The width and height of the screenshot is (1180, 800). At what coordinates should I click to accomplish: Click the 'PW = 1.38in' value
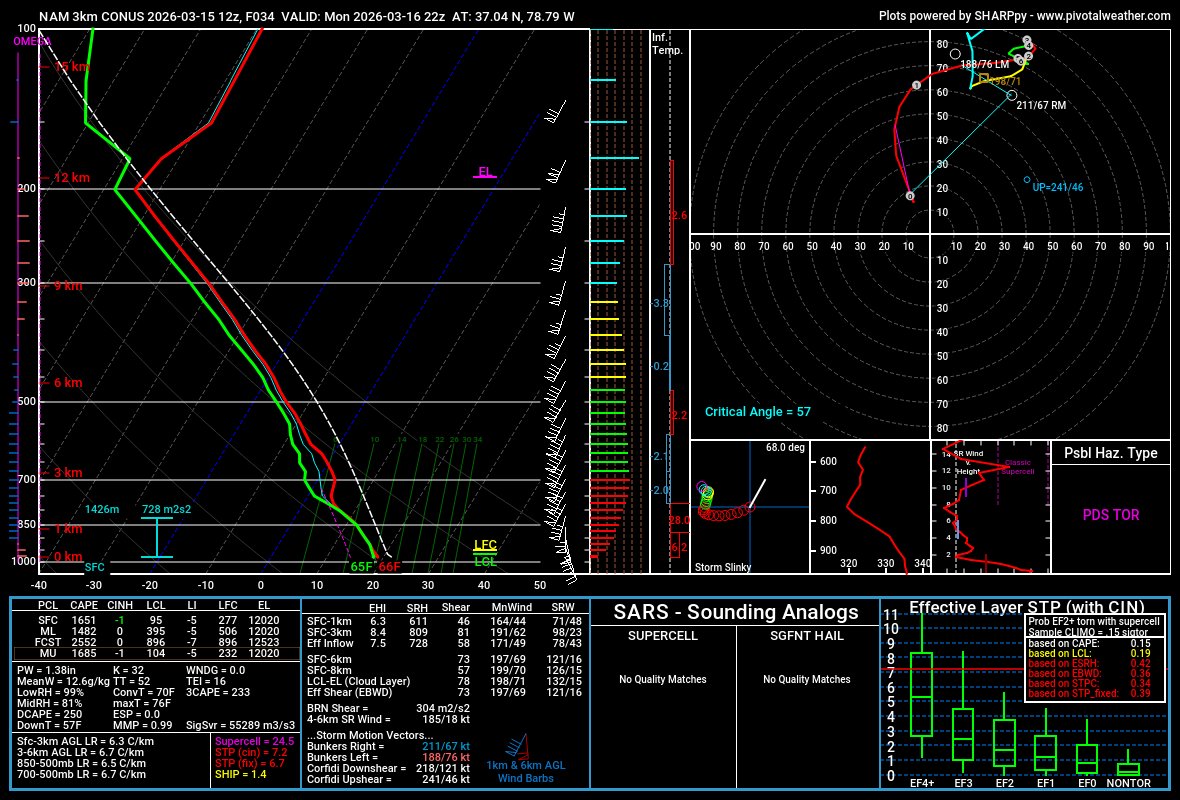[x=45, y=670]
